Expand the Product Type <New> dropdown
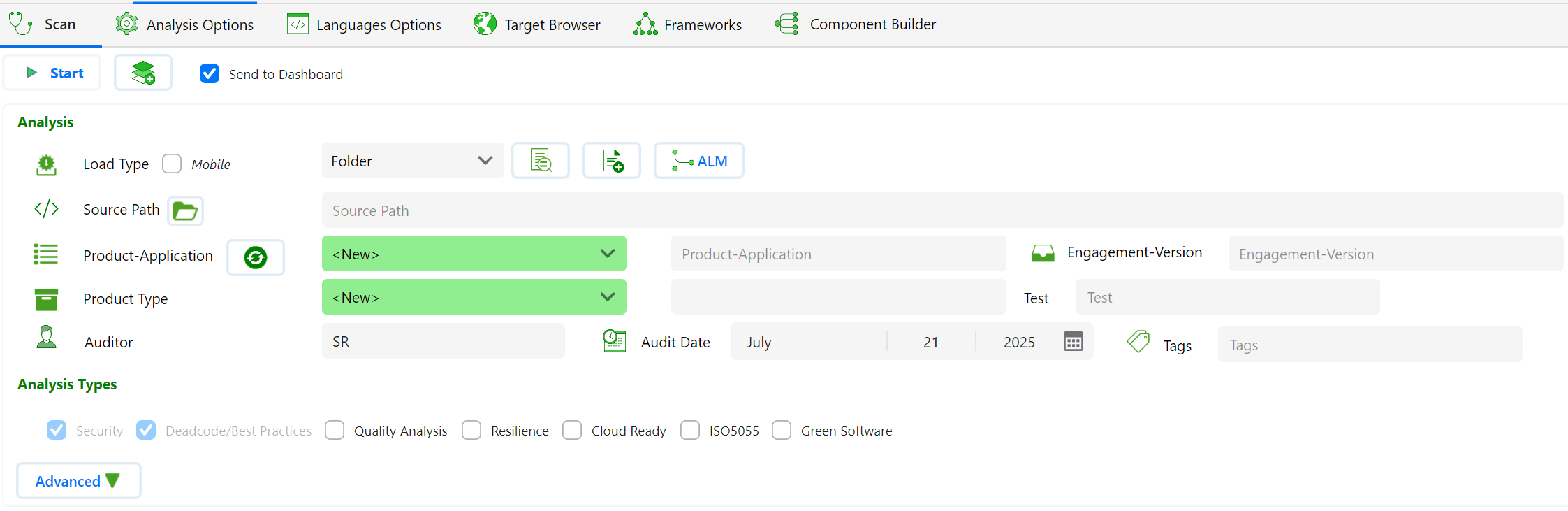This screenshot has width=1568, height=511. tap(474, 297)
